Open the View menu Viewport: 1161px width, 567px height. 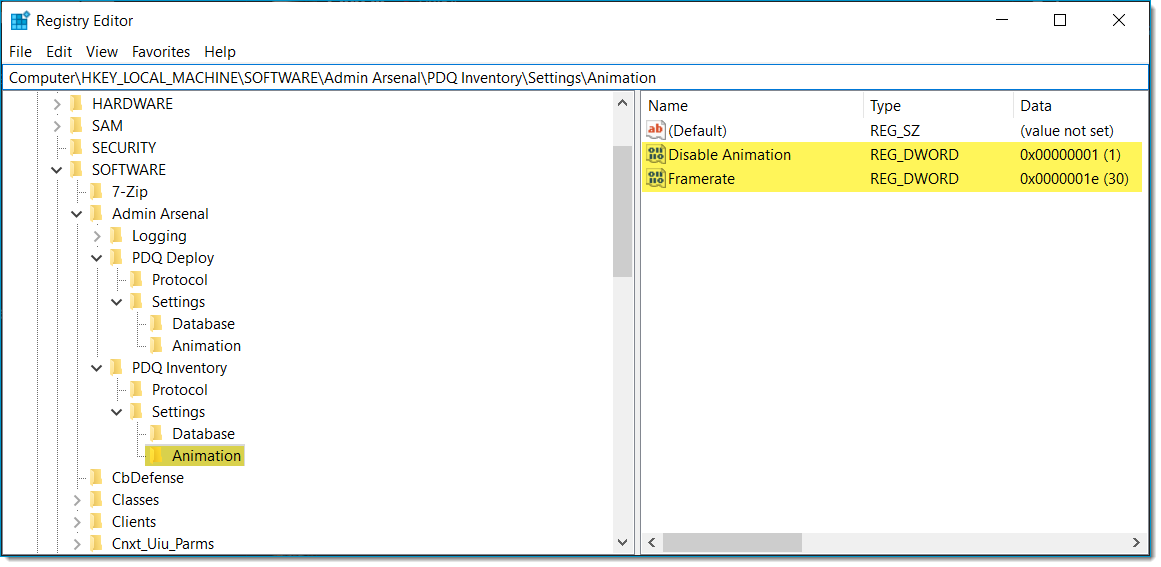(x=102, y=52)
